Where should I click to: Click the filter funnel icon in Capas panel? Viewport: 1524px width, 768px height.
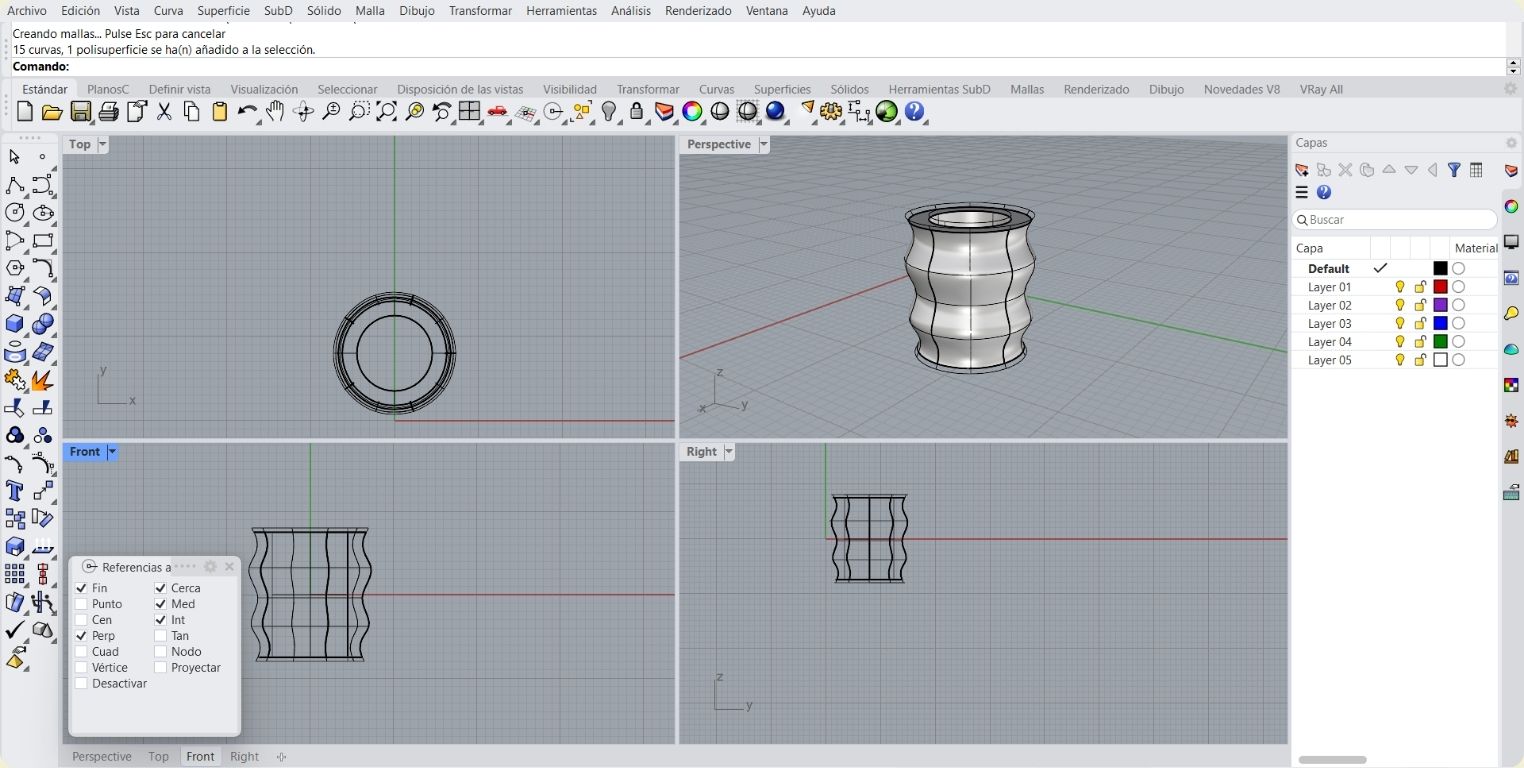point(1454,170)
